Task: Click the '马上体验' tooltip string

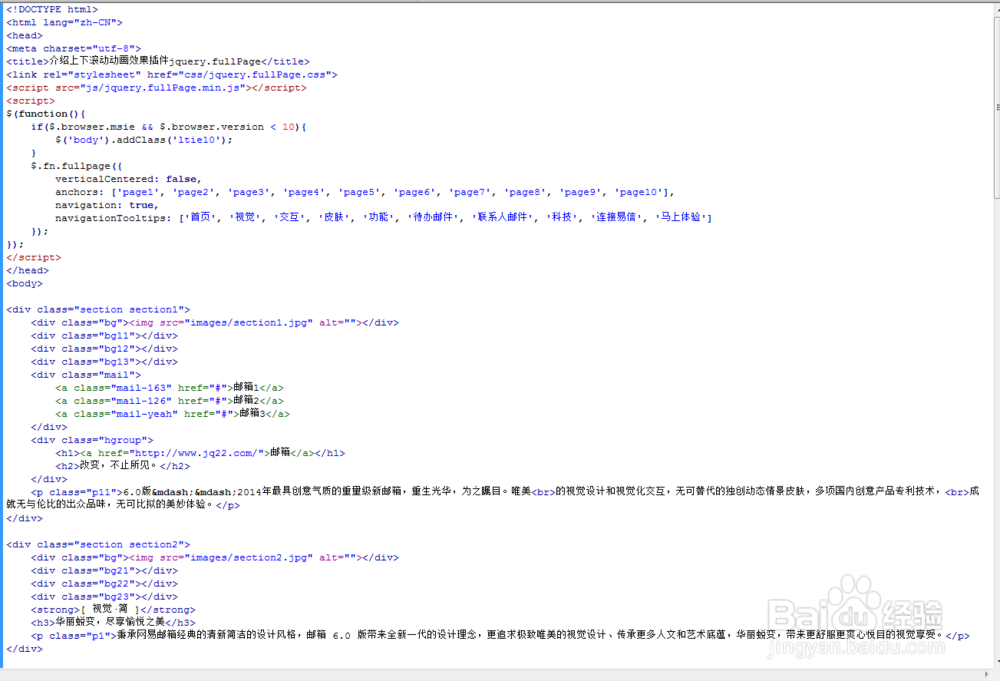Action: pos(681,217)
